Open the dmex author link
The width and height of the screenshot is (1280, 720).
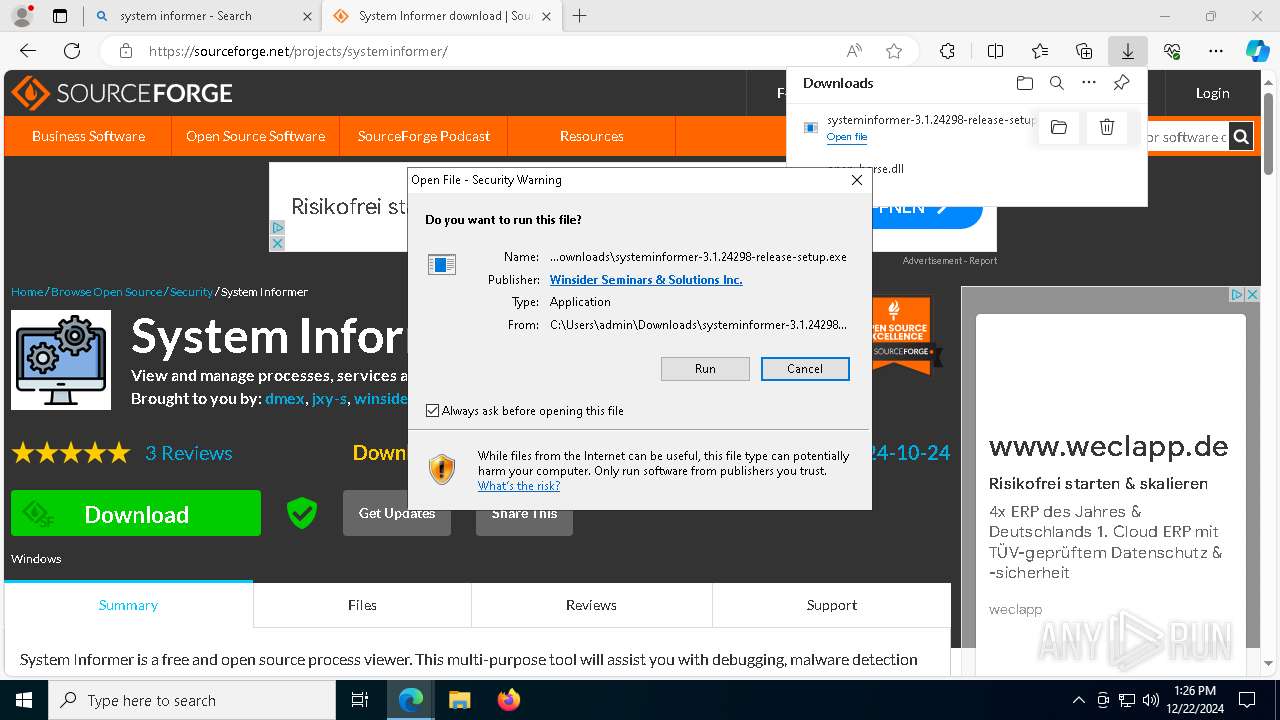[x=284, y=398]
